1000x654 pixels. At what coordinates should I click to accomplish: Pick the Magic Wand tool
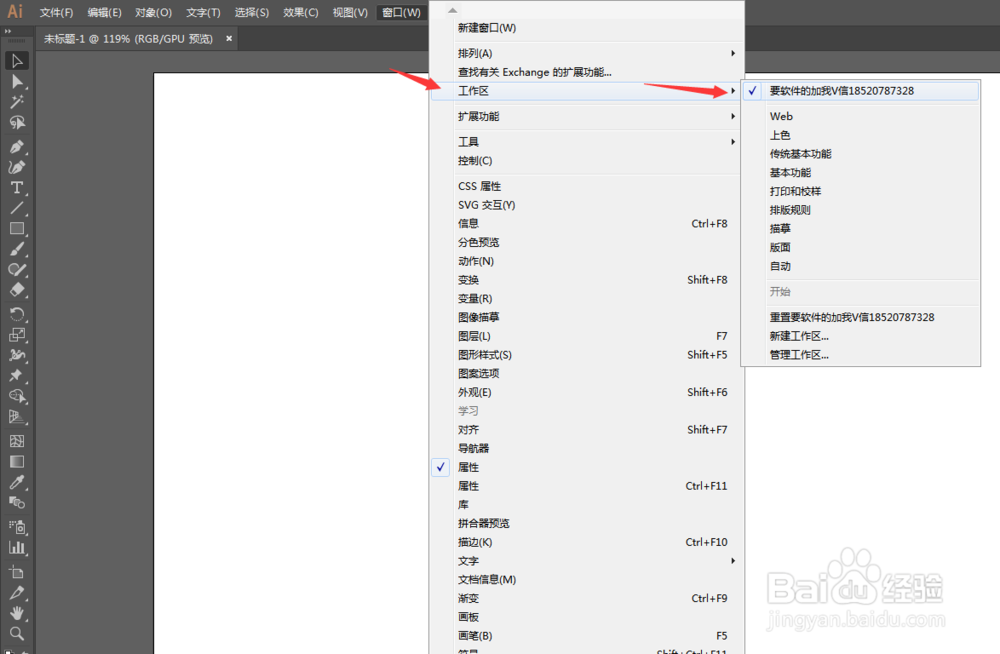click(x=17, y=102)
